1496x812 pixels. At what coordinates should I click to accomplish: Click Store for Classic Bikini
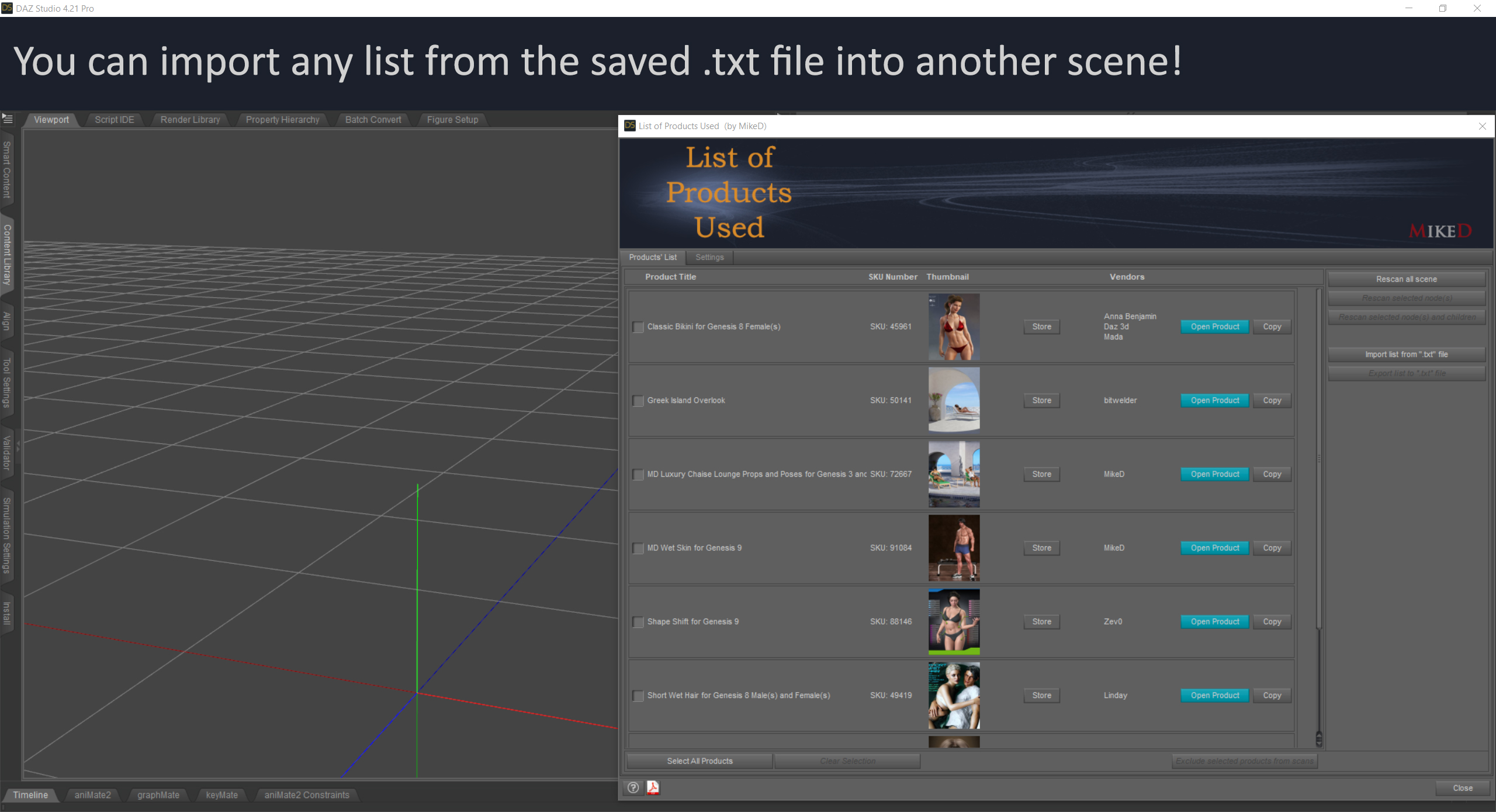(x=1041, y=327)
